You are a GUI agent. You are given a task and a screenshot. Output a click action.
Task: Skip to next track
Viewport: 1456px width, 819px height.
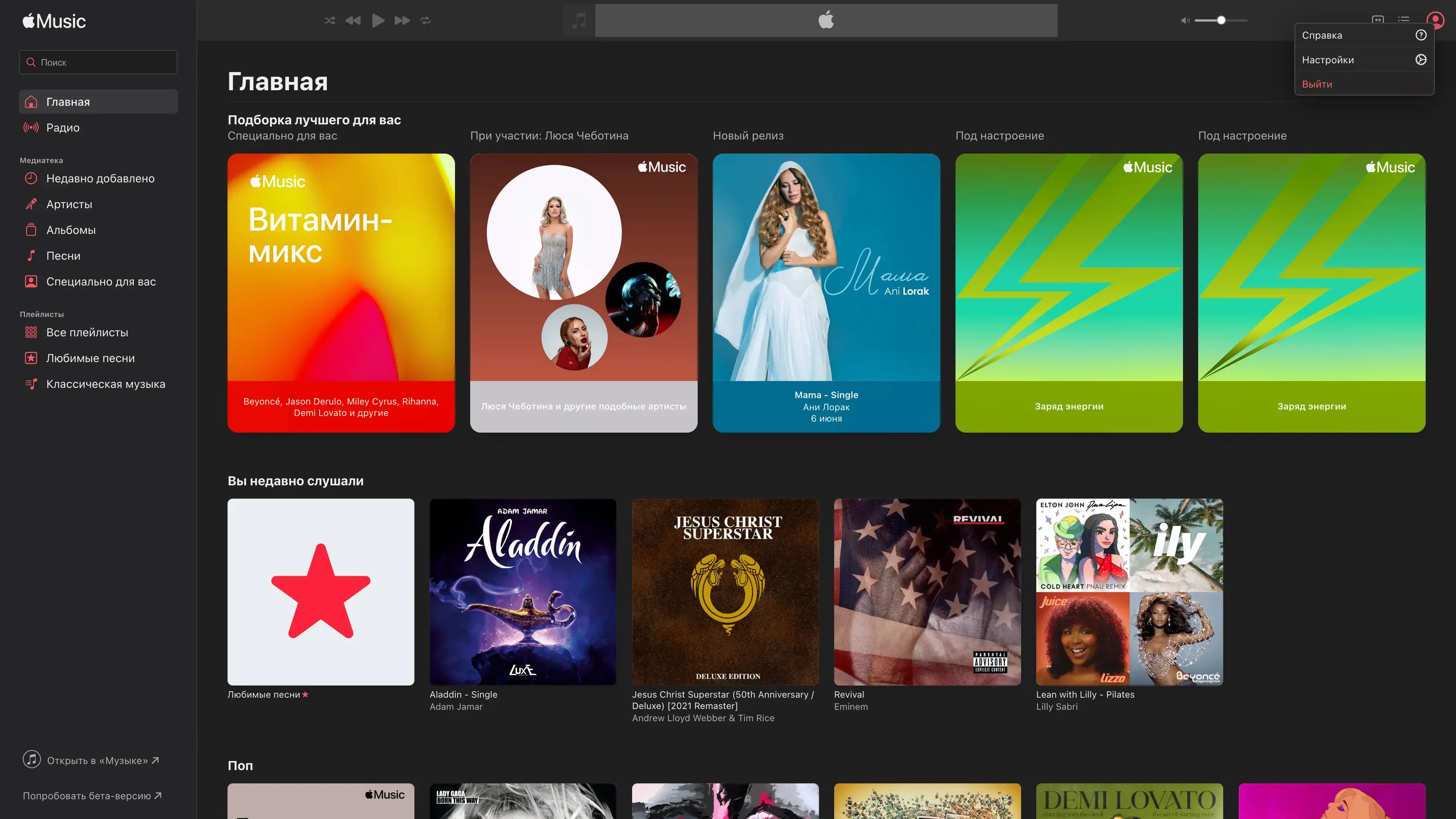coord(402,20)
